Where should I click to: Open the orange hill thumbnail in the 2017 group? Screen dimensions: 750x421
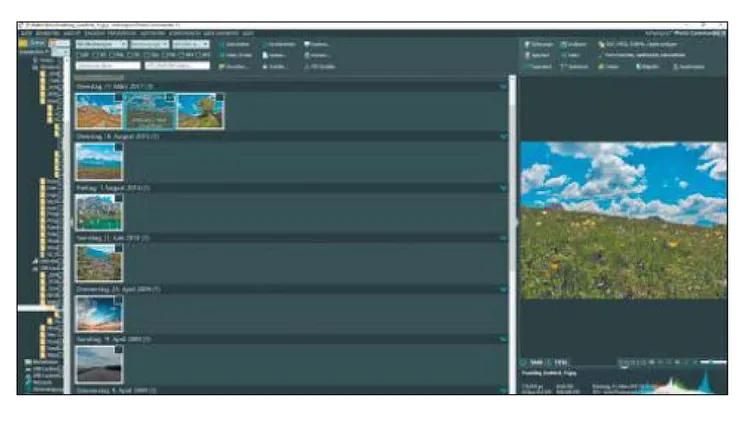point(99,111)
